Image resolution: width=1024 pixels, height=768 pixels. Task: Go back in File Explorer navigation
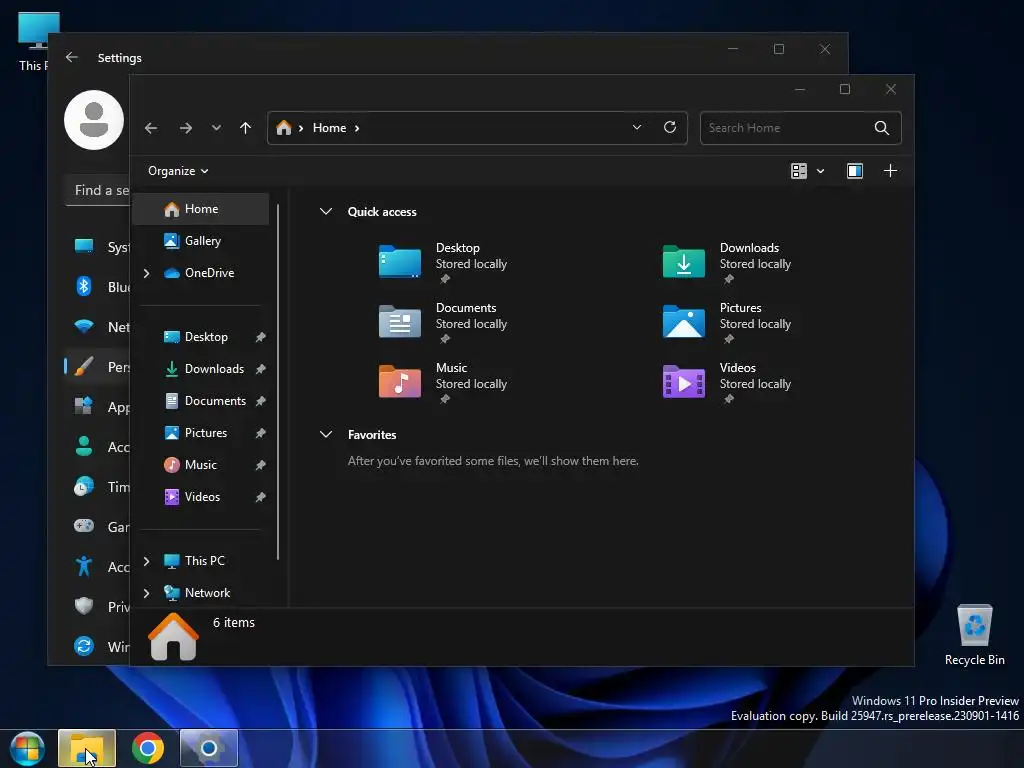click(151, 128)
